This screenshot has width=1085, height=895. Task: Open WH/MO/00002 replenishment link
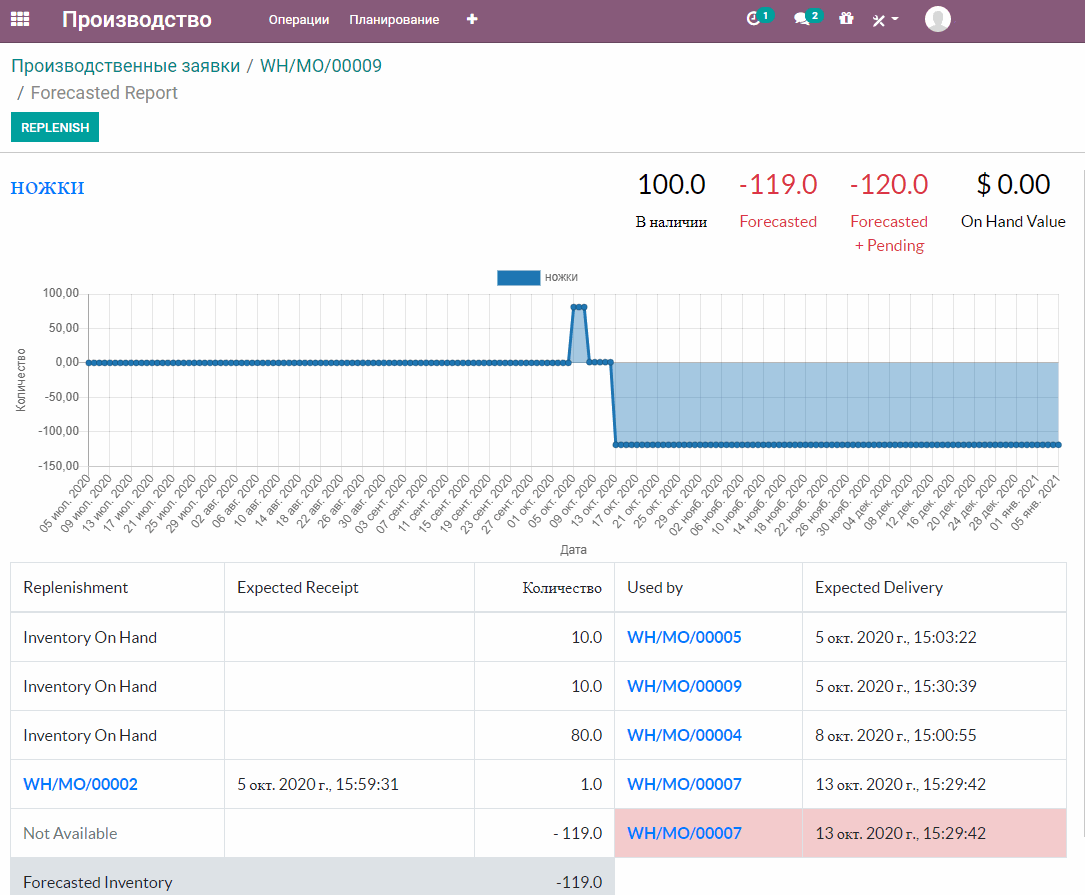(x=80, y=784)
